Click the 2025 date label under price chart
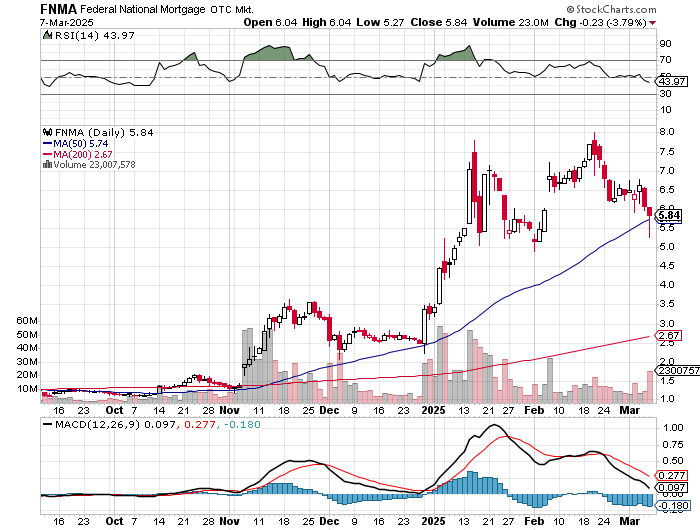 coord(433,410)
